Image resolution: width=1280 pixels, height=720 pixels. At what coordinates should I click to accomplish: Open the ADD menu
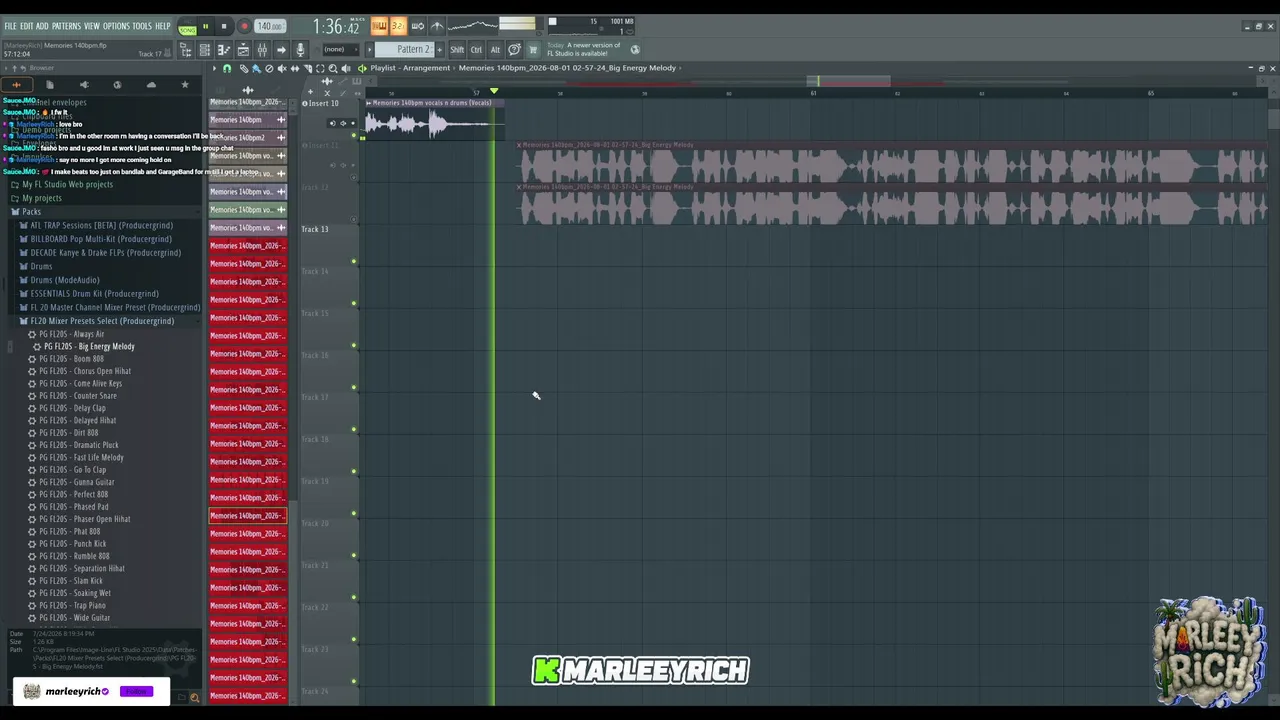pyautogui.click(x=42, y=26)
